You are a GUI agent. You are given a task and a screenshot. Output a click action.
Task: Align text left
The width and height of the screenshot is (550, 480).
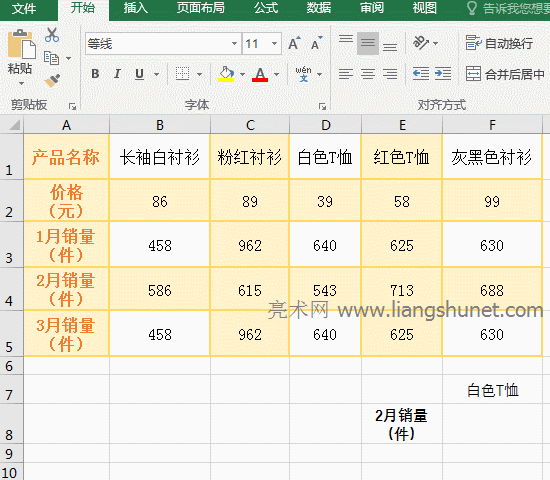(346, 74)
